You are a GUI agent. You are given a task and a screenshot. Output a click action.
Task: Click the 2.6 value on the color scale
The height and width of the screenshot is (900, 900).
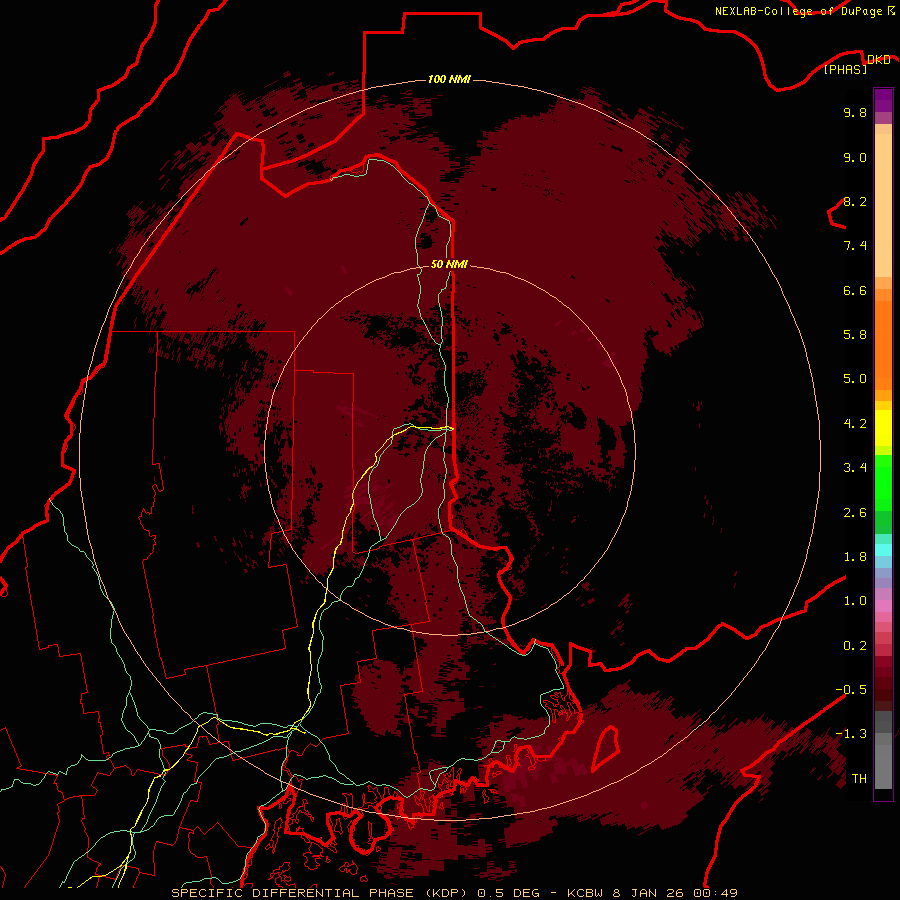pos(855,513)
